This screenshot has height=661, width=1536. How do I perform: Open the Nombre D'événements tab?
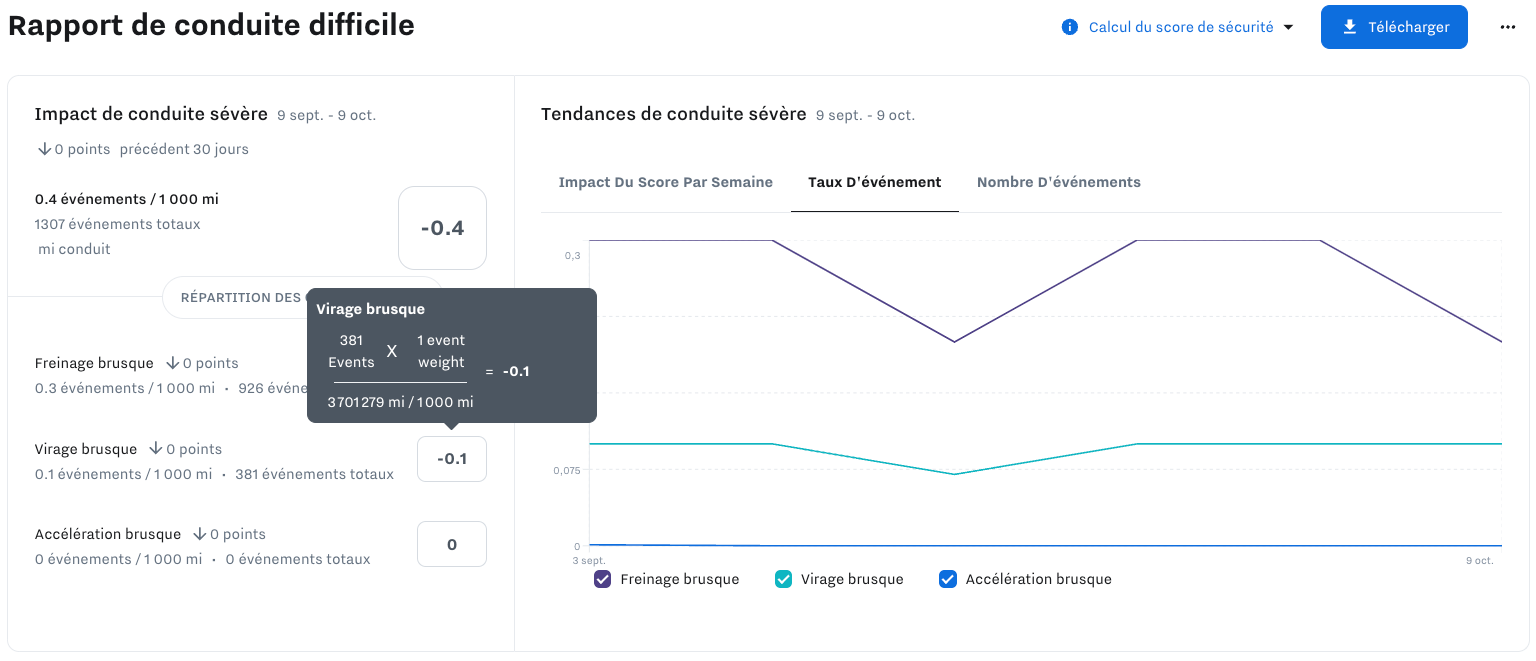[x=1058, y=182]
